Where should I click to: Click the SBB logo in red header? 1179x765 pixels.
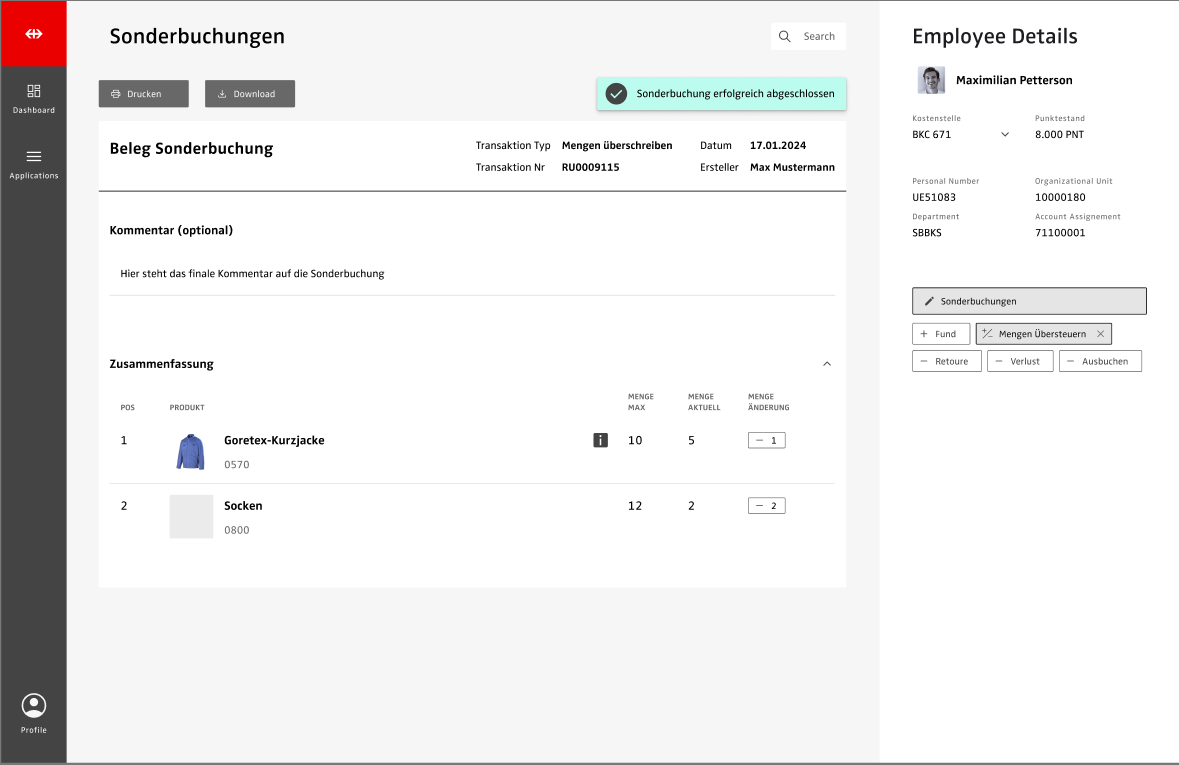coord(34,34)
